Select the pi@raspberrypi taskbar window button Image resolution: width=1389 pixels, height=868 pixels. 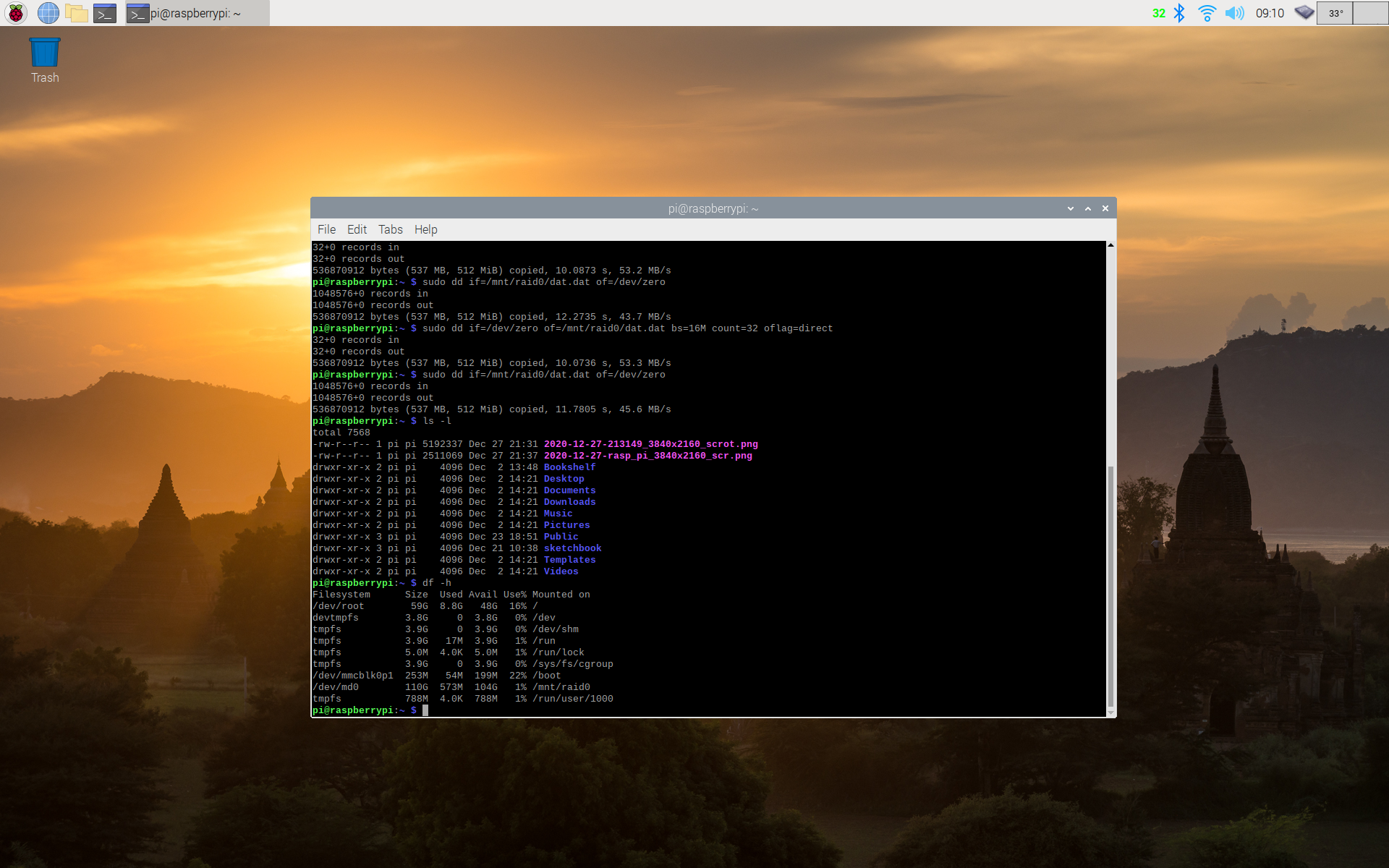[x=197, y=13]
